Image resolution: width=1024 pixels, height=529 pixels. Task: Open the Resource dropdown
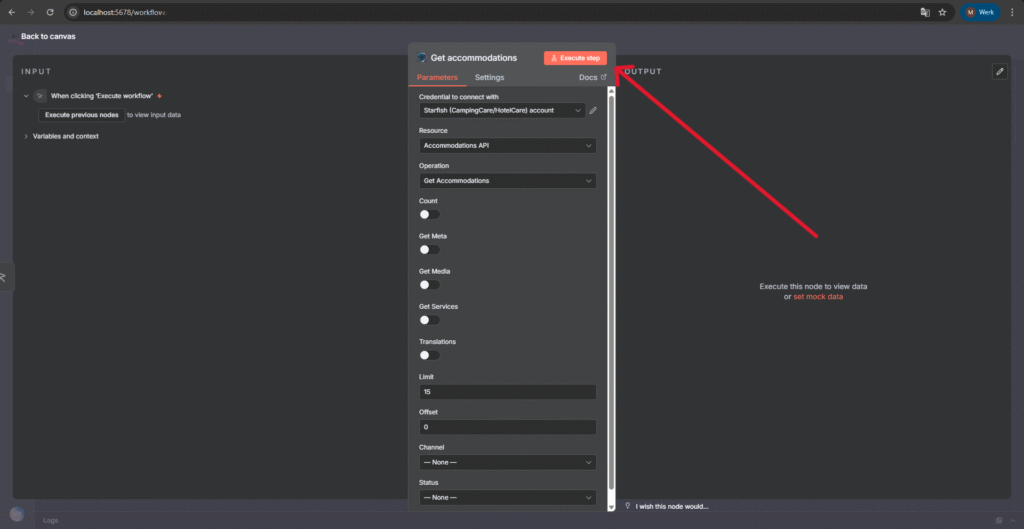click(x=507, y=146)
